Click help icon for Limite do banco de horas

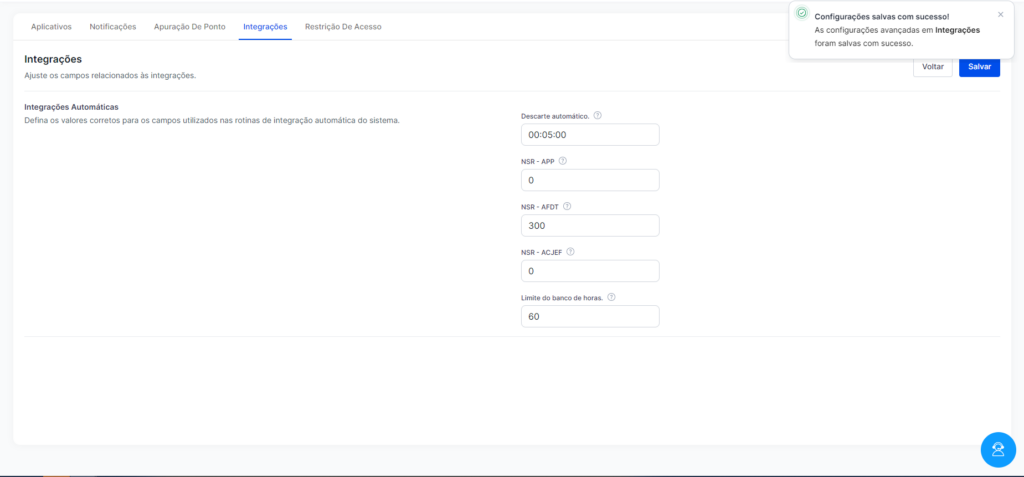611,297
